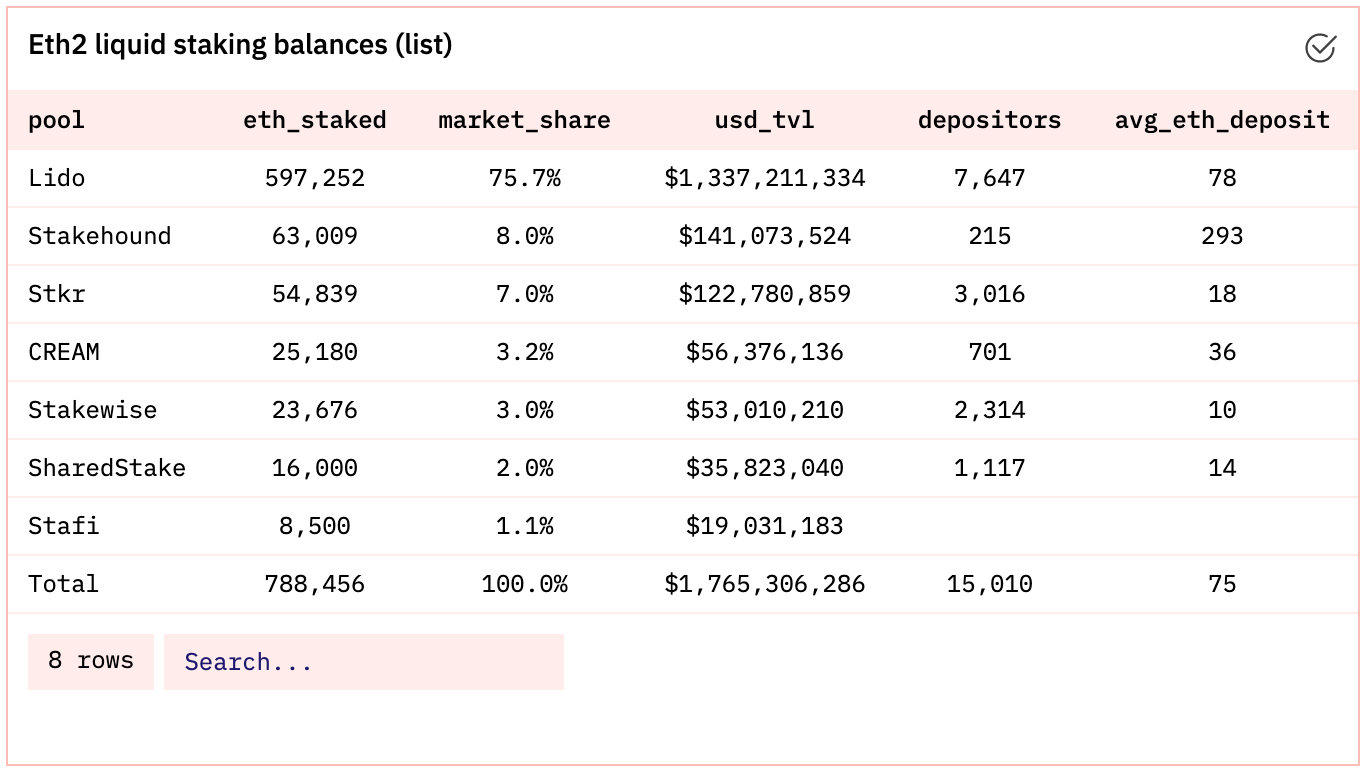Click market share 100.0%
This screenshot has height=770, width=1366.
pyautogui.click(x=525, y=584)
